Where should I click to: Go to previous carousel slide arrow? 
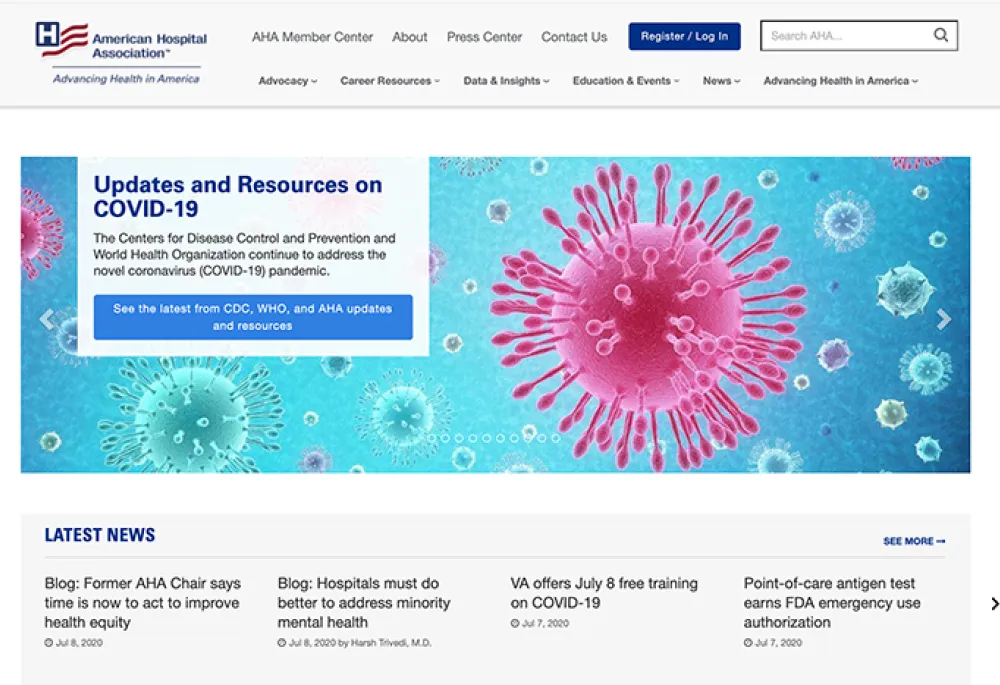[47, 318]
